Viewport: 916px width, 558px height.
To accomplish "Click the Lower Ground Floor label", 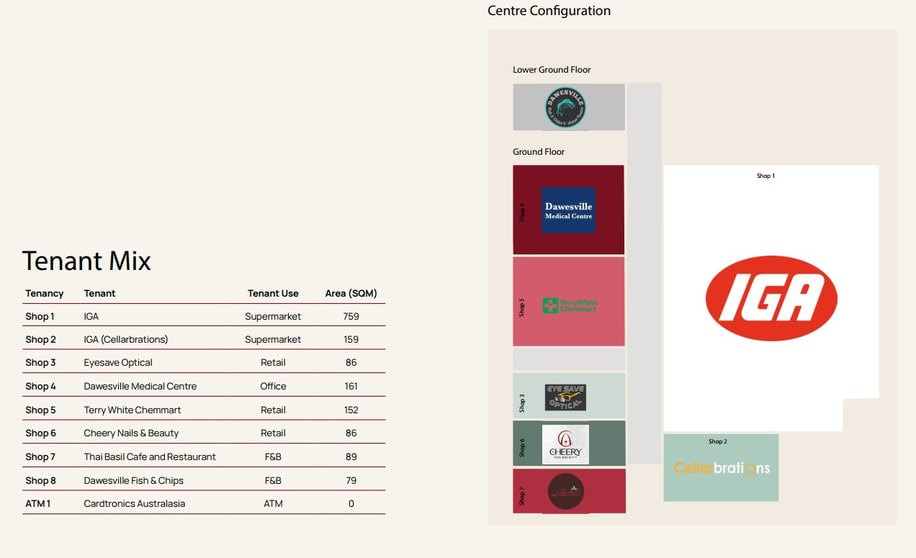I will [551, 70].
